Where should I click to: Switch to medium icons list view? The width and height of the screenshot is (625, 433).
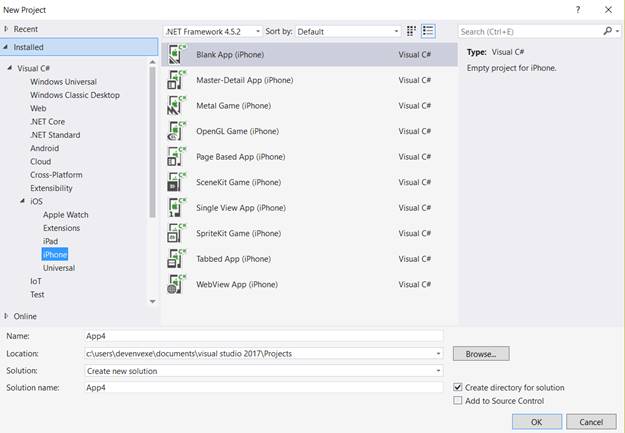click(x=428, y=31)
